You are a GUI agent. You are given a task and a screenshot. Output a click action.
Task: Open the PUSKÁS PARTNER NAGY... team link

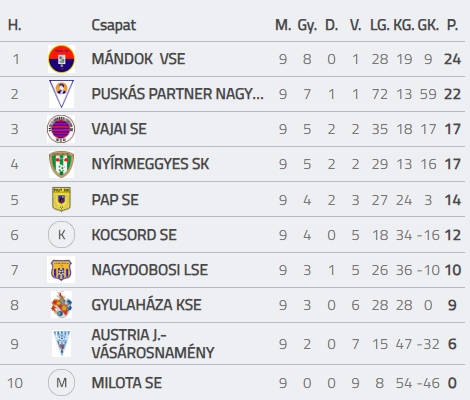(178, 94)
